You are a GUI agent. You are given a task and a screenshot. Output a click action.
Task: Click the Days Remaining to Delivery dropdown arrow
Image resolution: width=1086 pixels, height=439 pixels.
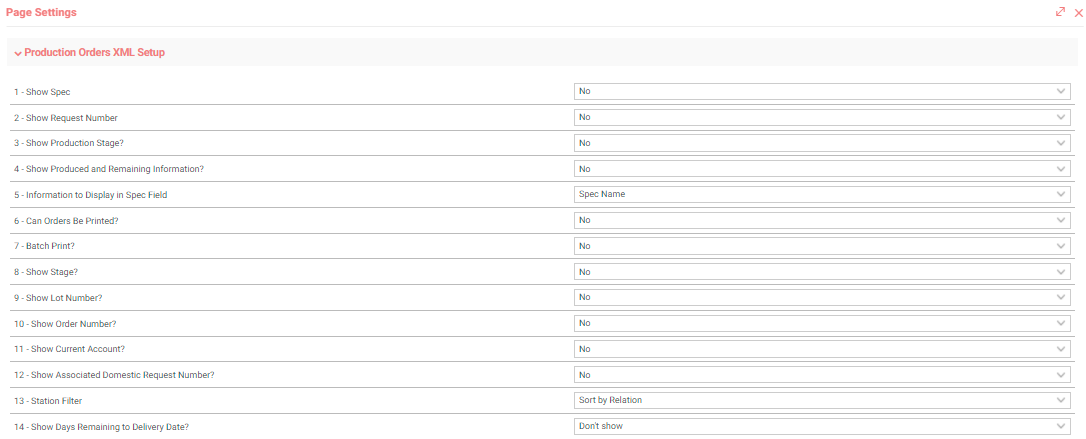pyautogui.click(x=1061, y=426)
